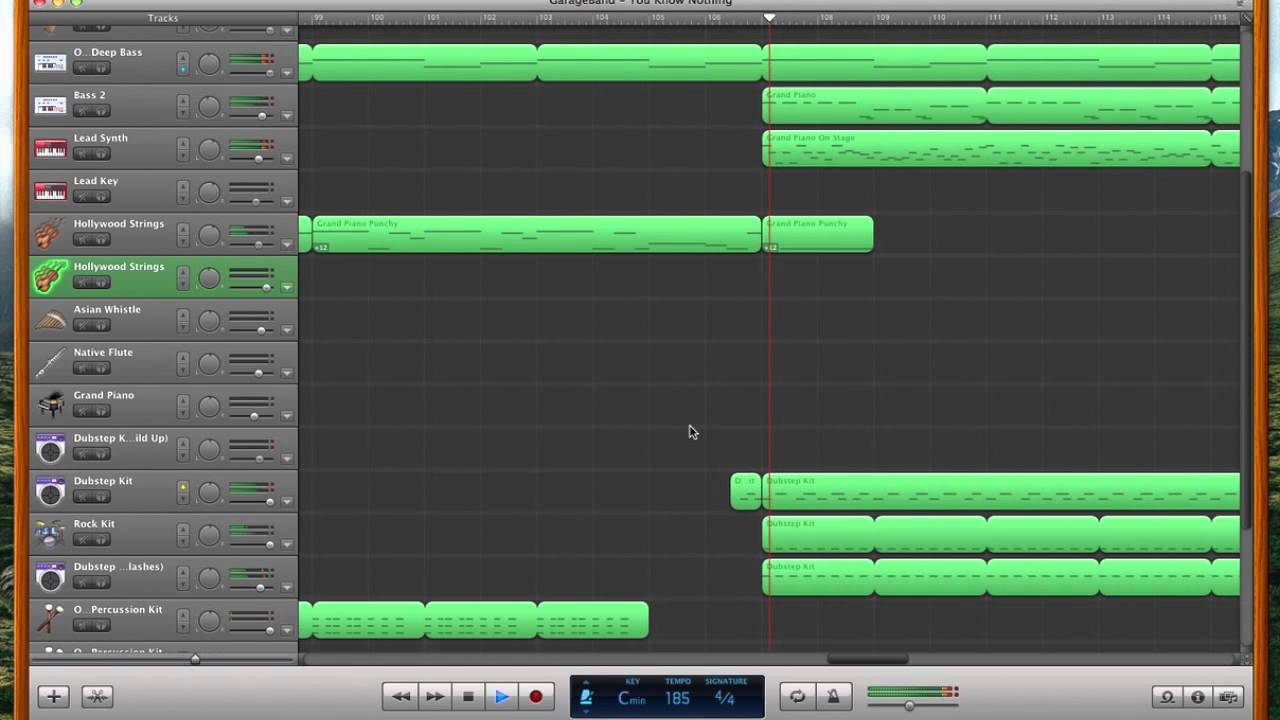Select the Native Flute instrument icon

pos(50,363)
